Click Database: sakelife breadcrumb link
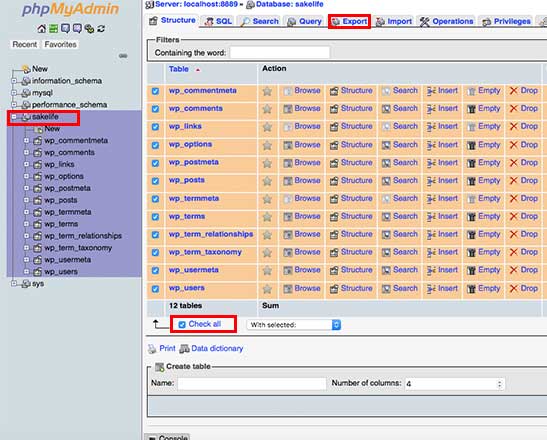This screenshot has height=440, width=547. point(290,5)
